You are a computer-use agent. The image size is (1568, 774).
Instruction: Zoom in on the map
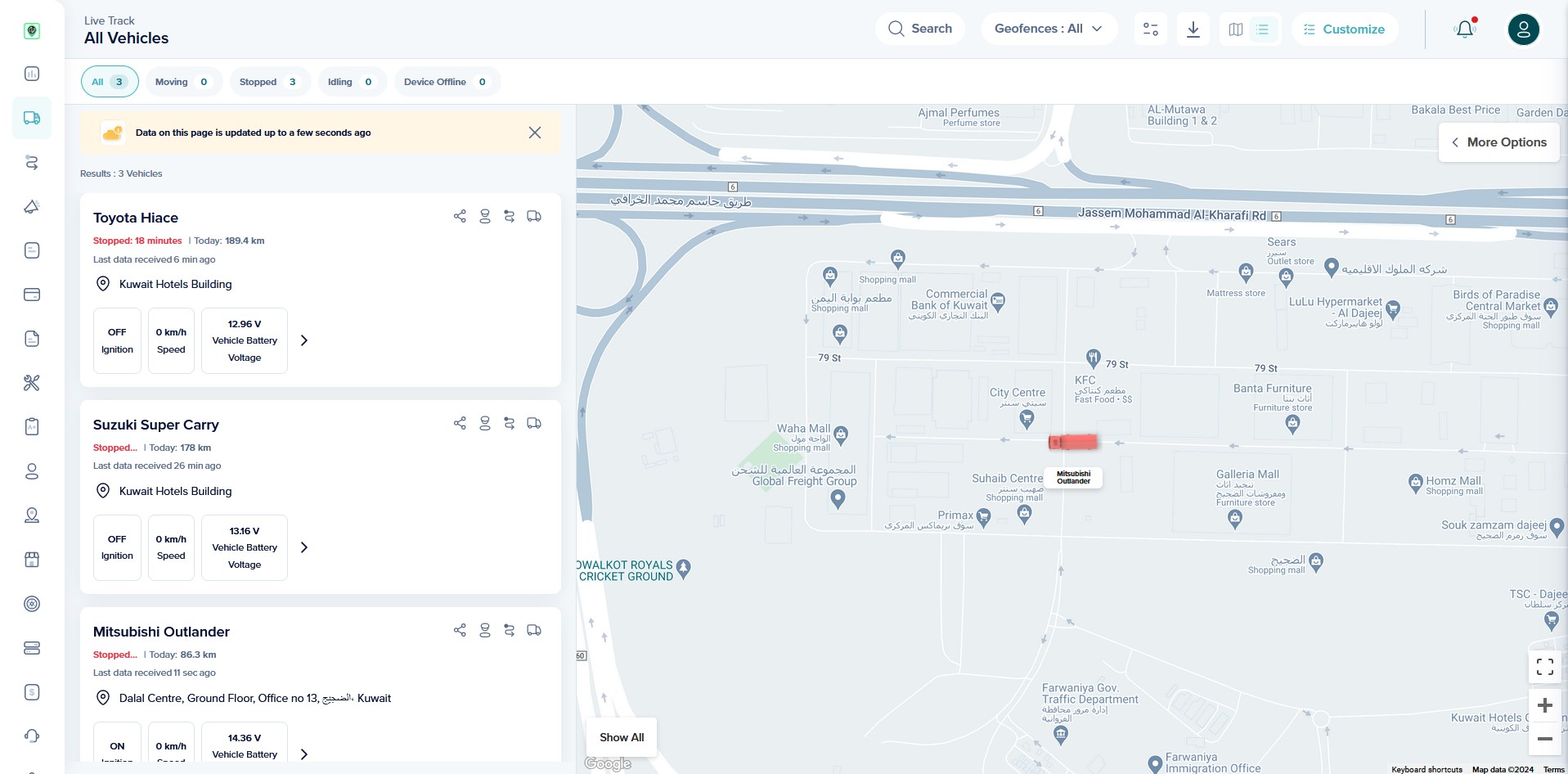point(1545,705)
